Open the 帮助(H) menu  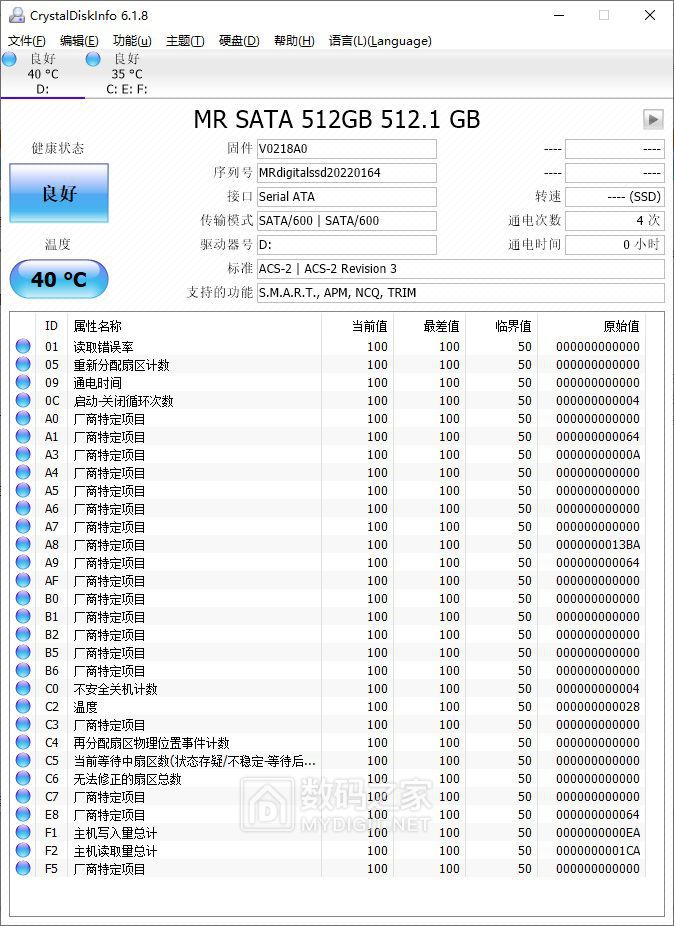pyautogui.click(x=294, y=41)
